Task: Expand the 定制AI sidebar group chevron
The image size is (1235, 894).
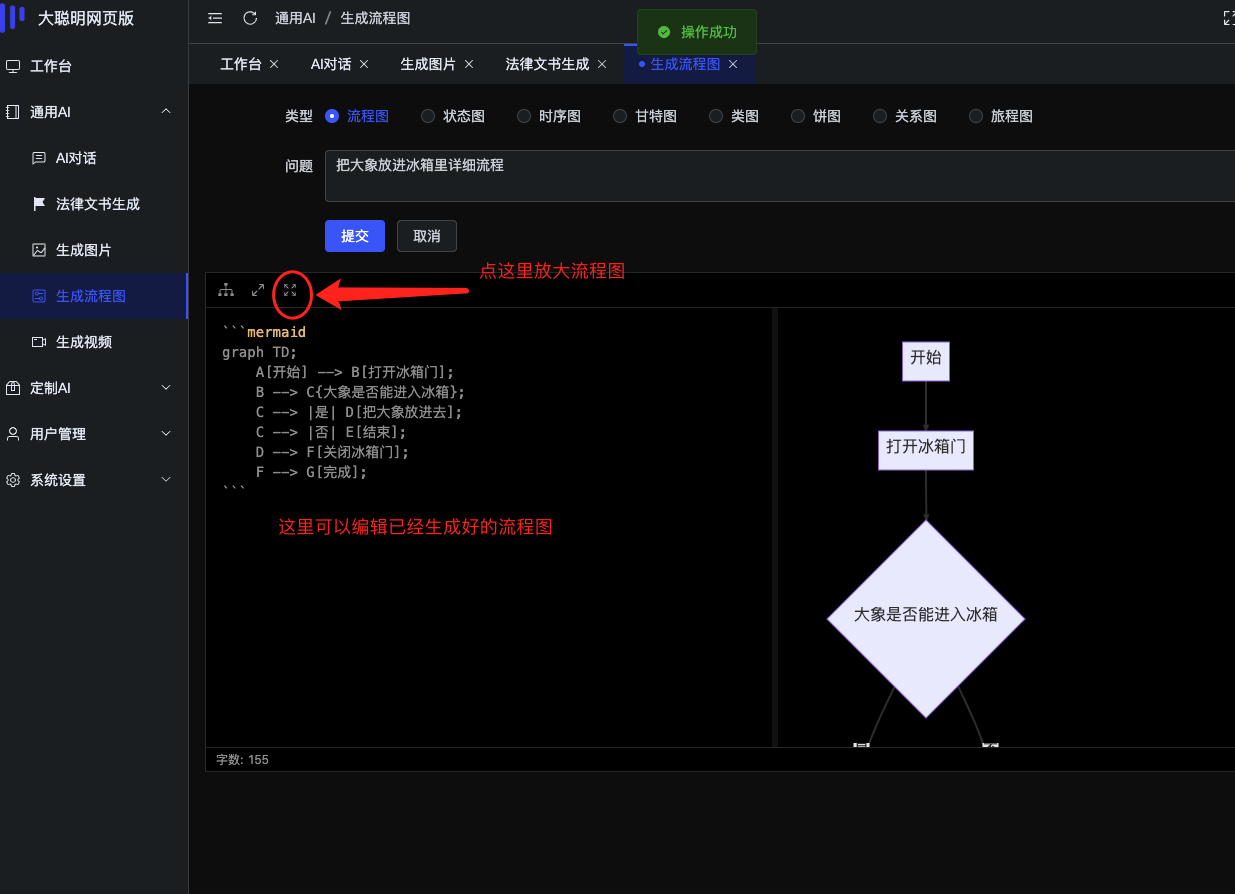Action: coord(166,388)
